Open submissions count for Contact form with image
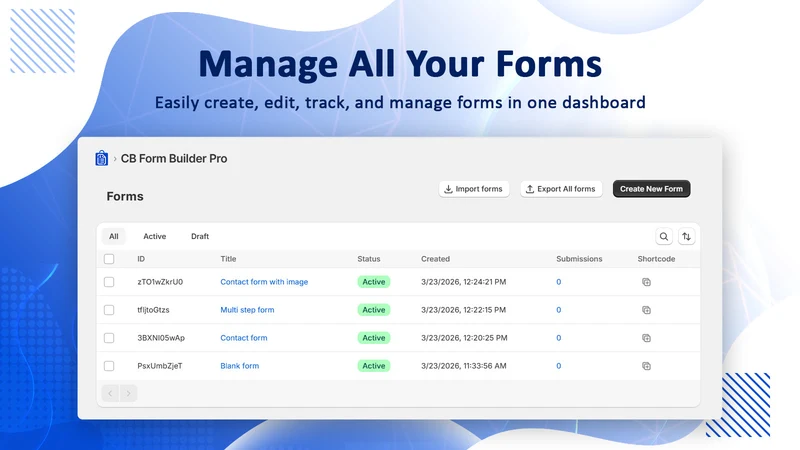The image size is (800, 450). (x=559, y=282)
